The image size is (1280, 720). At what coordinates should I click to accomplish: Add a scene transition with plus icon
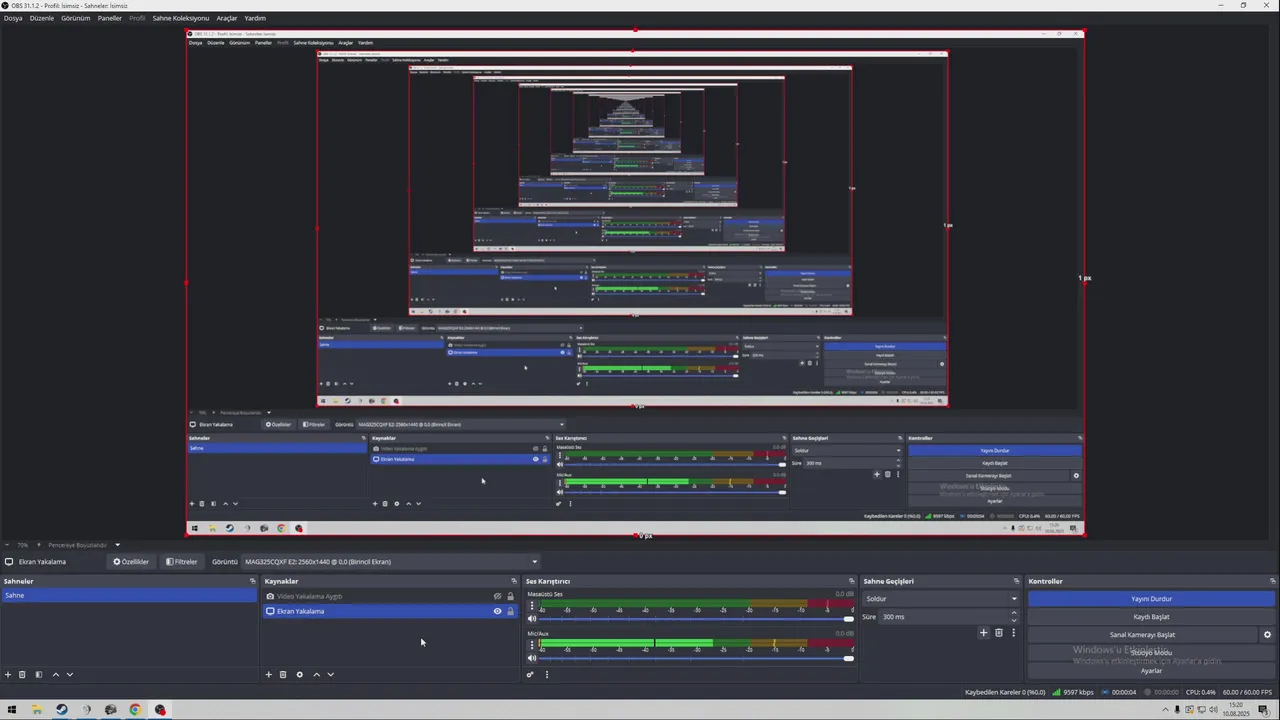coord(984,633)
